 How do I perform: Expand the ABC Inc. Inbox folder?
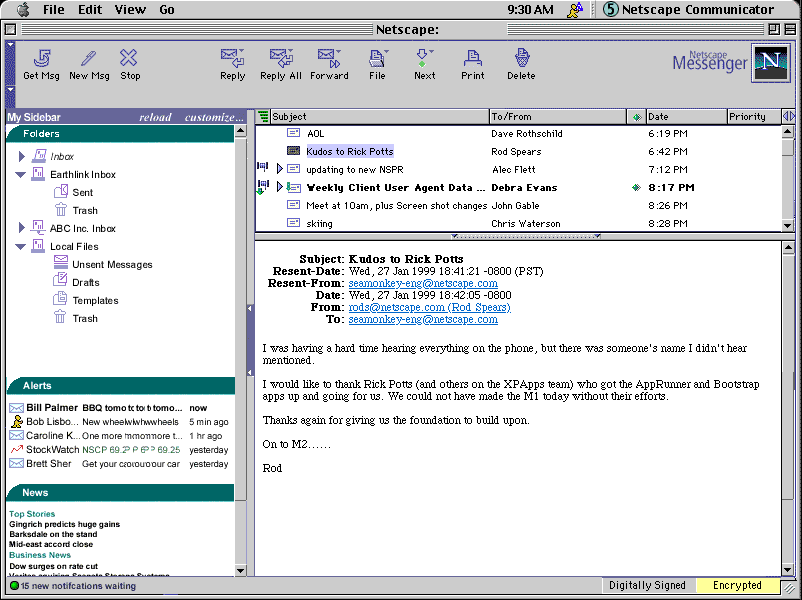click(x=21, y=228)
